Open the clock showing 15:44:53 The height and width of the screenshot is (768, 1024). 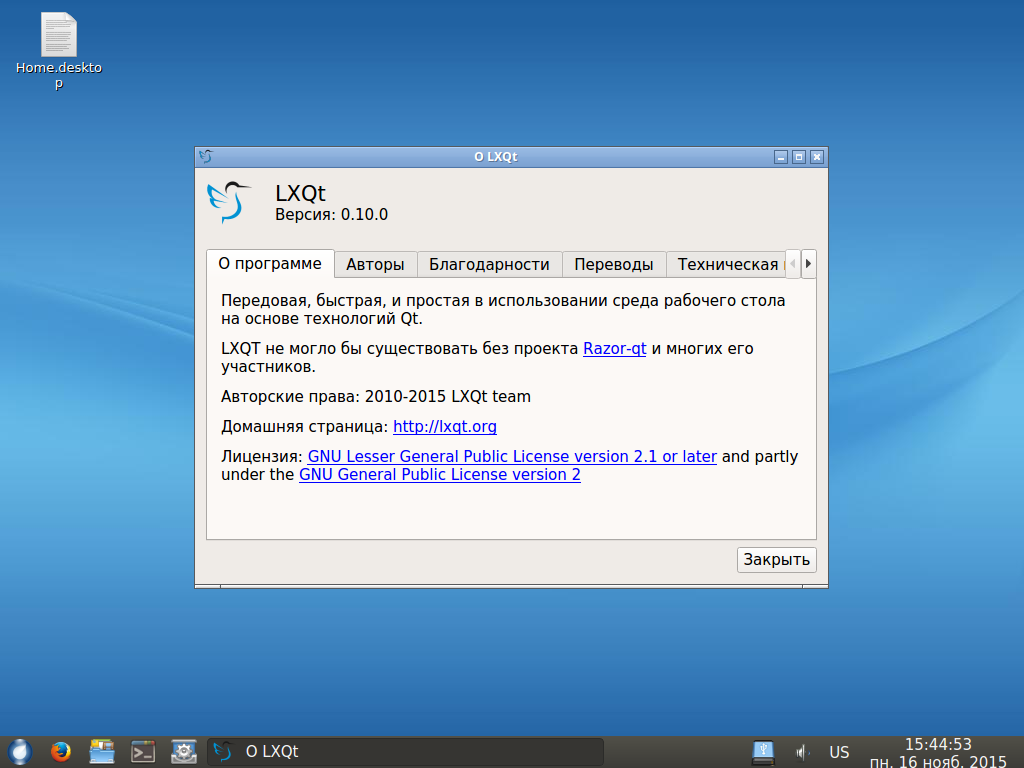pyautogui.click(x=938, y=753)
